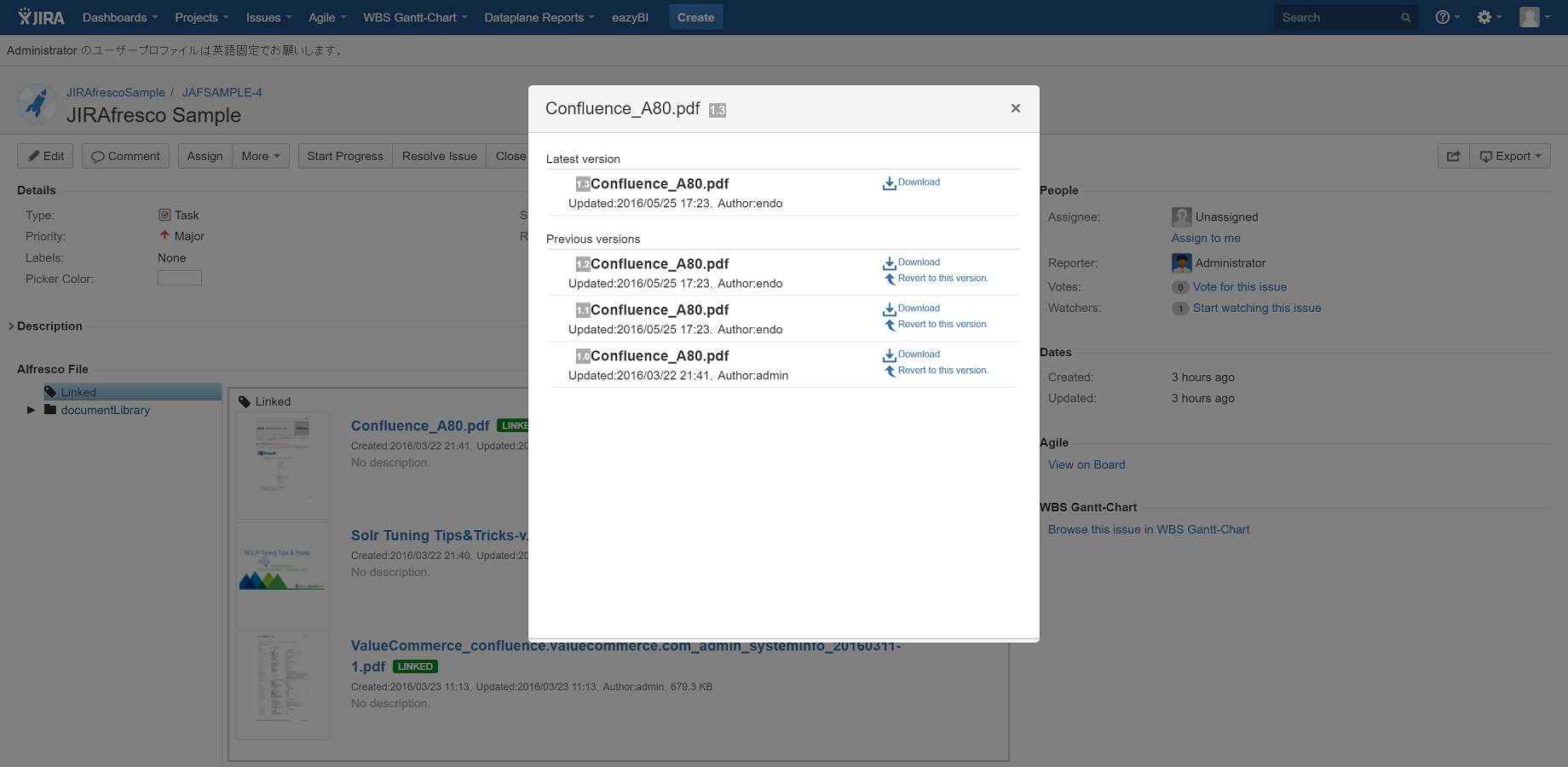Open the Issues menu
Image resolution: width=1568 pixels, height=767 pixels.
(x=269, y=17)
